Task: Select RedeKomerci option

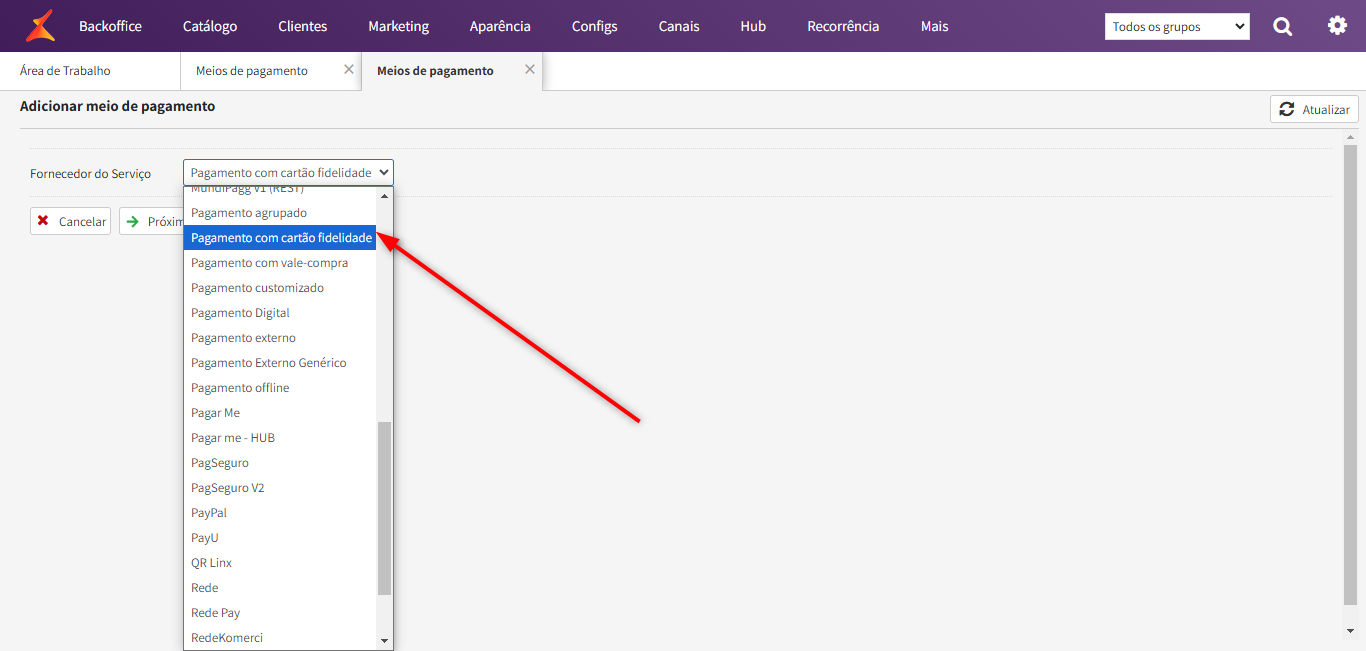Action: (280, 638)
